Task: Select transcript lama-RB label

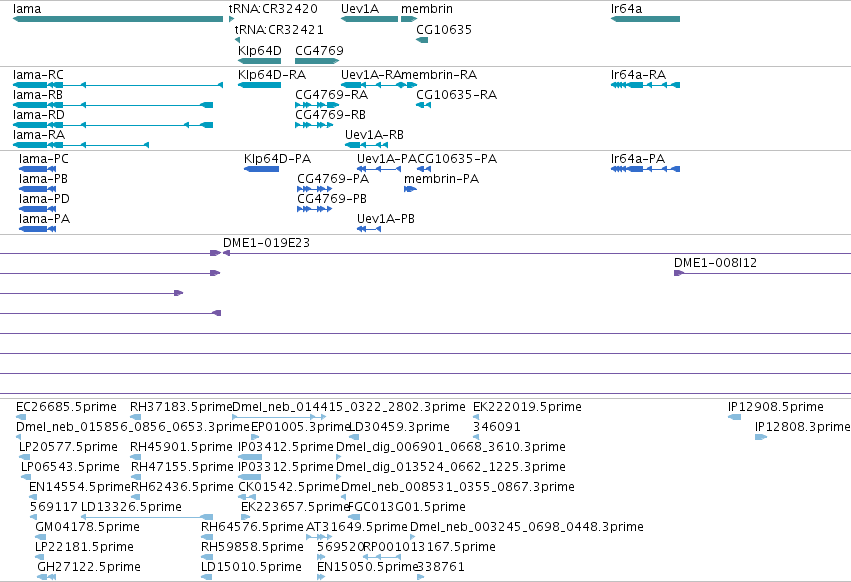Action: pos(37,94)
